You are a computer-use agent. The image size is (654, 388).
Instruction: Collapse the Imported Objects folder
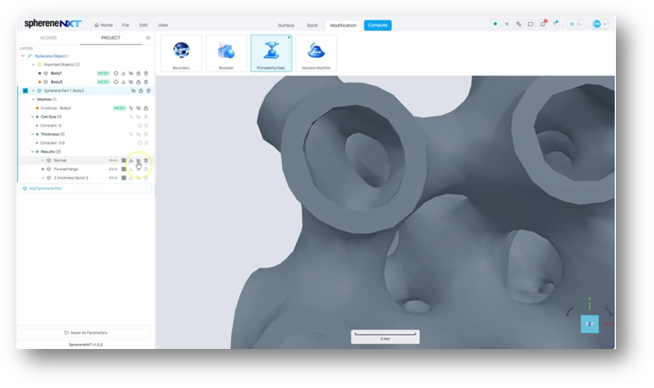(x=33, y=65)
